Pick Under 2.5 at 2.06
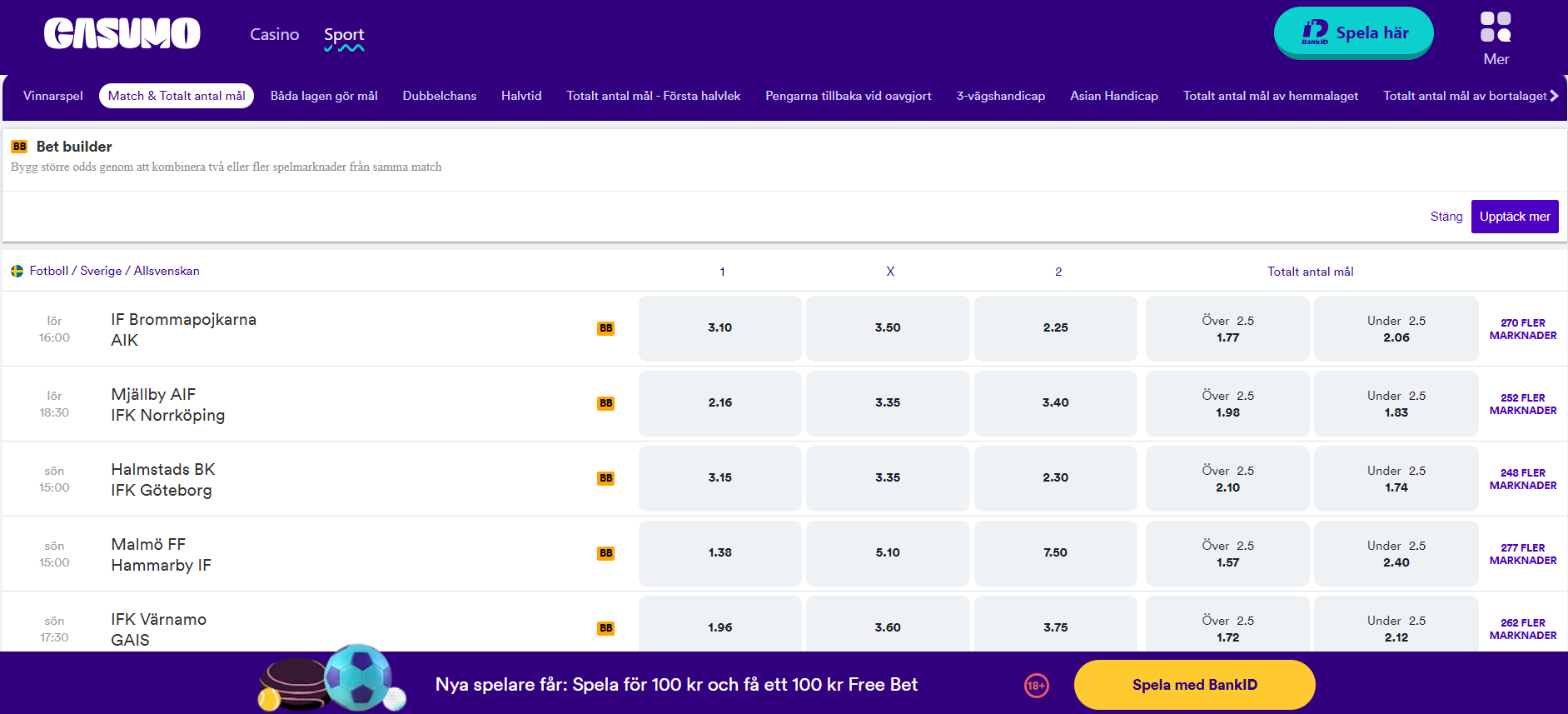The width and height of the screenshot is (1568, 714). (1396, 328)
